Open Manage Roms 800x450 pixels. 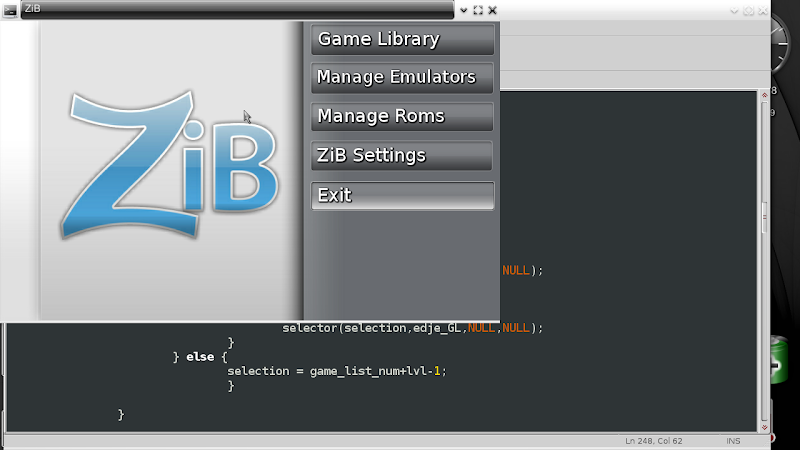tap(403, 116)
